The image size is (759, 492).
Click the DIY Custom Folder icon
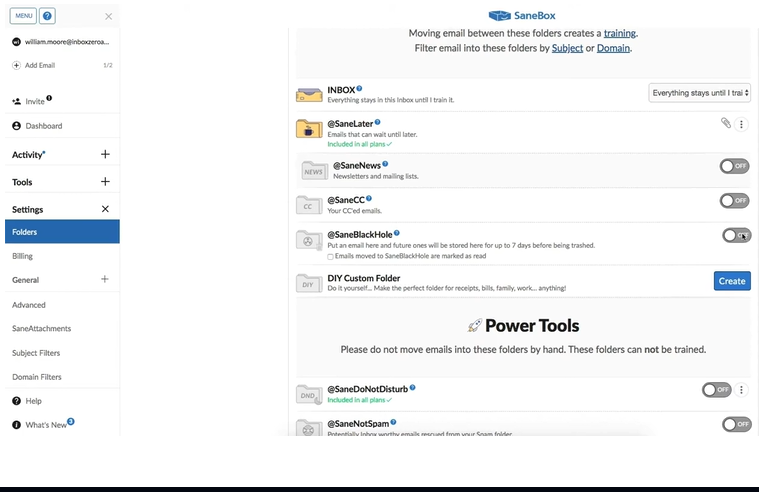tap(309, 284)
